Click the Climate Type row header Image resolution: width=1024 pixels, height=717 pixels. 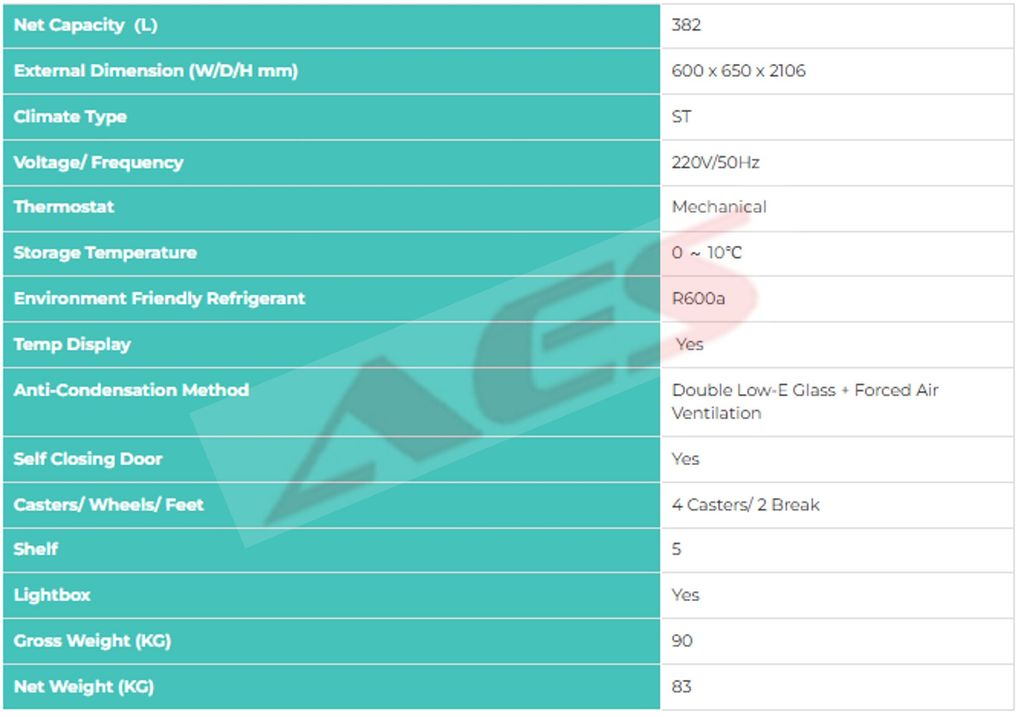pyautogui.click(x=70, y=117)
